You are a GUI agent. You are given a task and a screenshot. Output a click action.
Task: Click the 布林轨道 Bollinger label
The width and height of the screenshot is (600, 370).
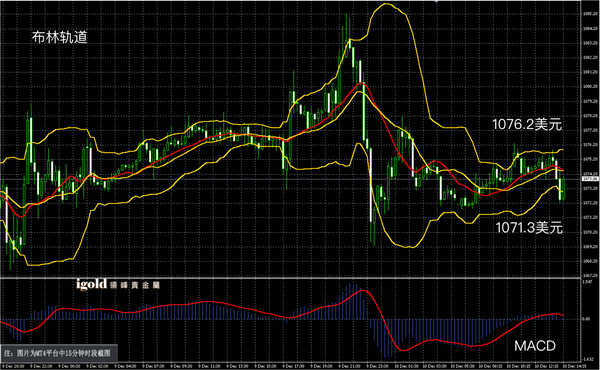click(x=60, y=37)
